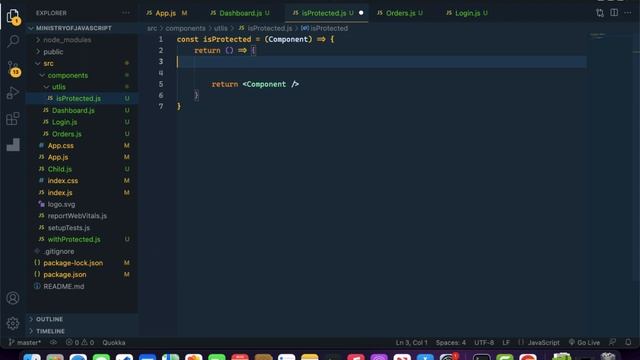Open App.js in the file tree
This screenshot has width=640, height=360.
58,157
